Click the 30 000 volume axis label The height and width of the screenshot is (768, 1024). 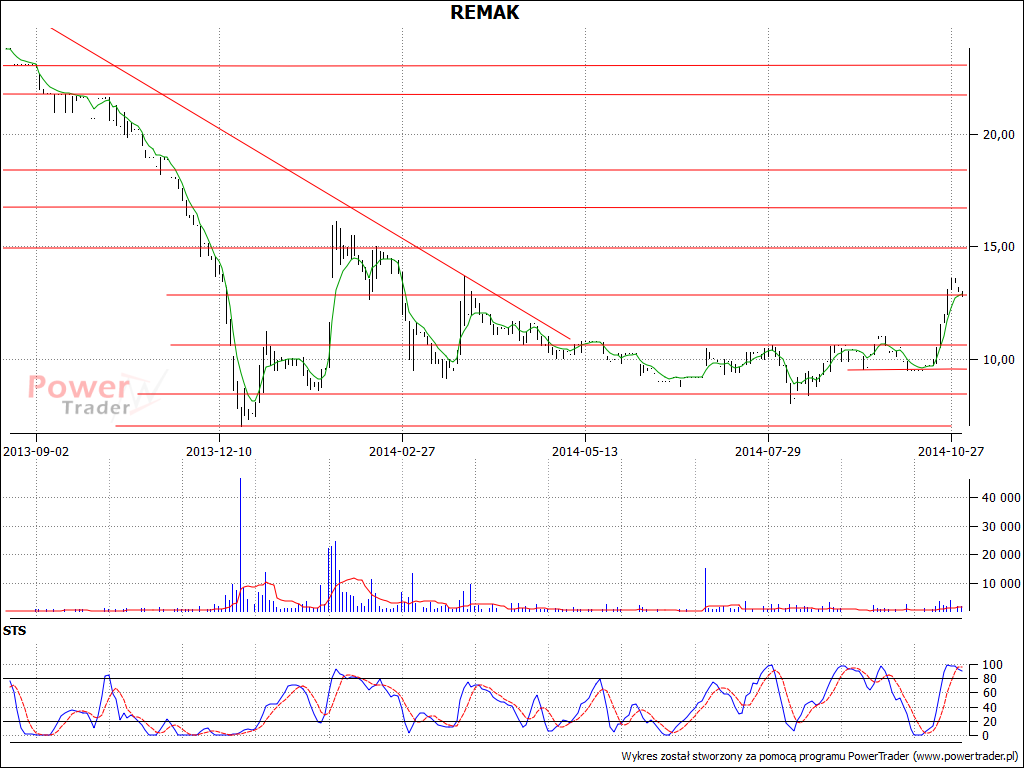[1000, 526]
